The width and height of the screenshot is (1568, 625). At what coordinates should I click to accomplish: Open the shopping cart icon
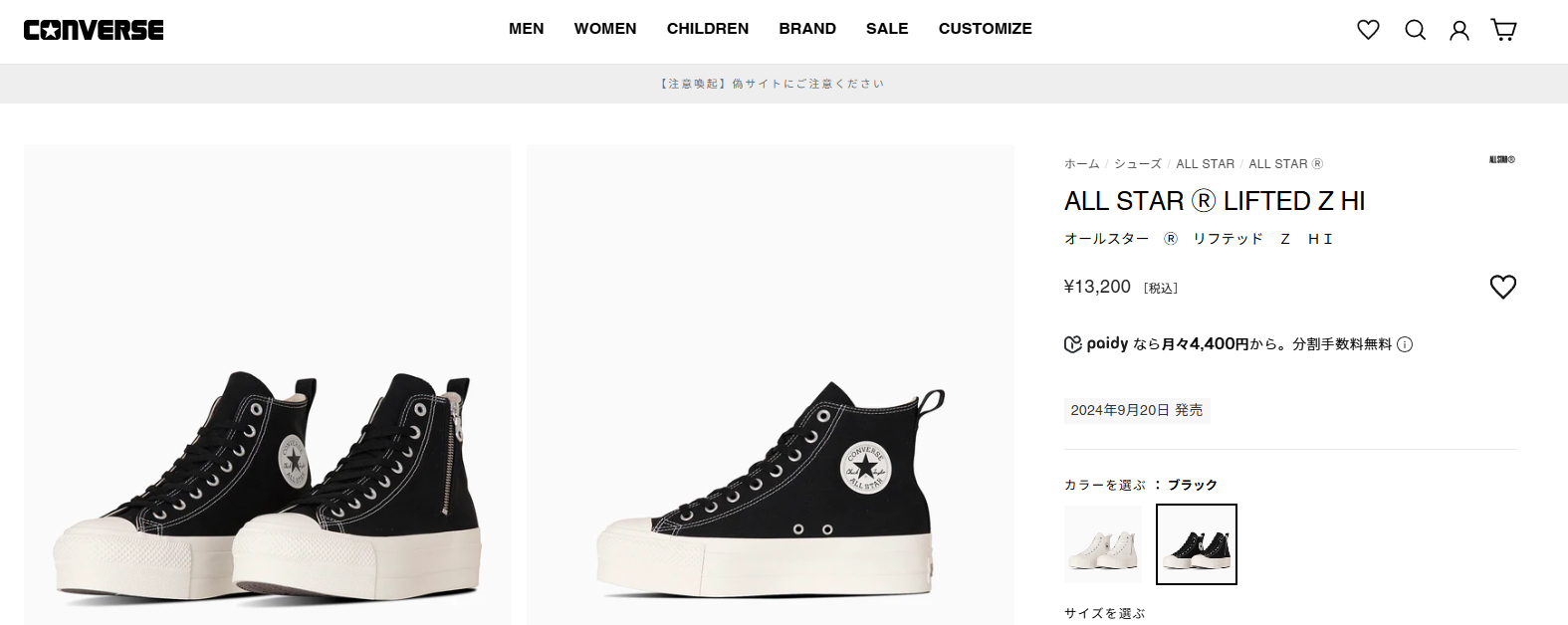coord(1503,30)
